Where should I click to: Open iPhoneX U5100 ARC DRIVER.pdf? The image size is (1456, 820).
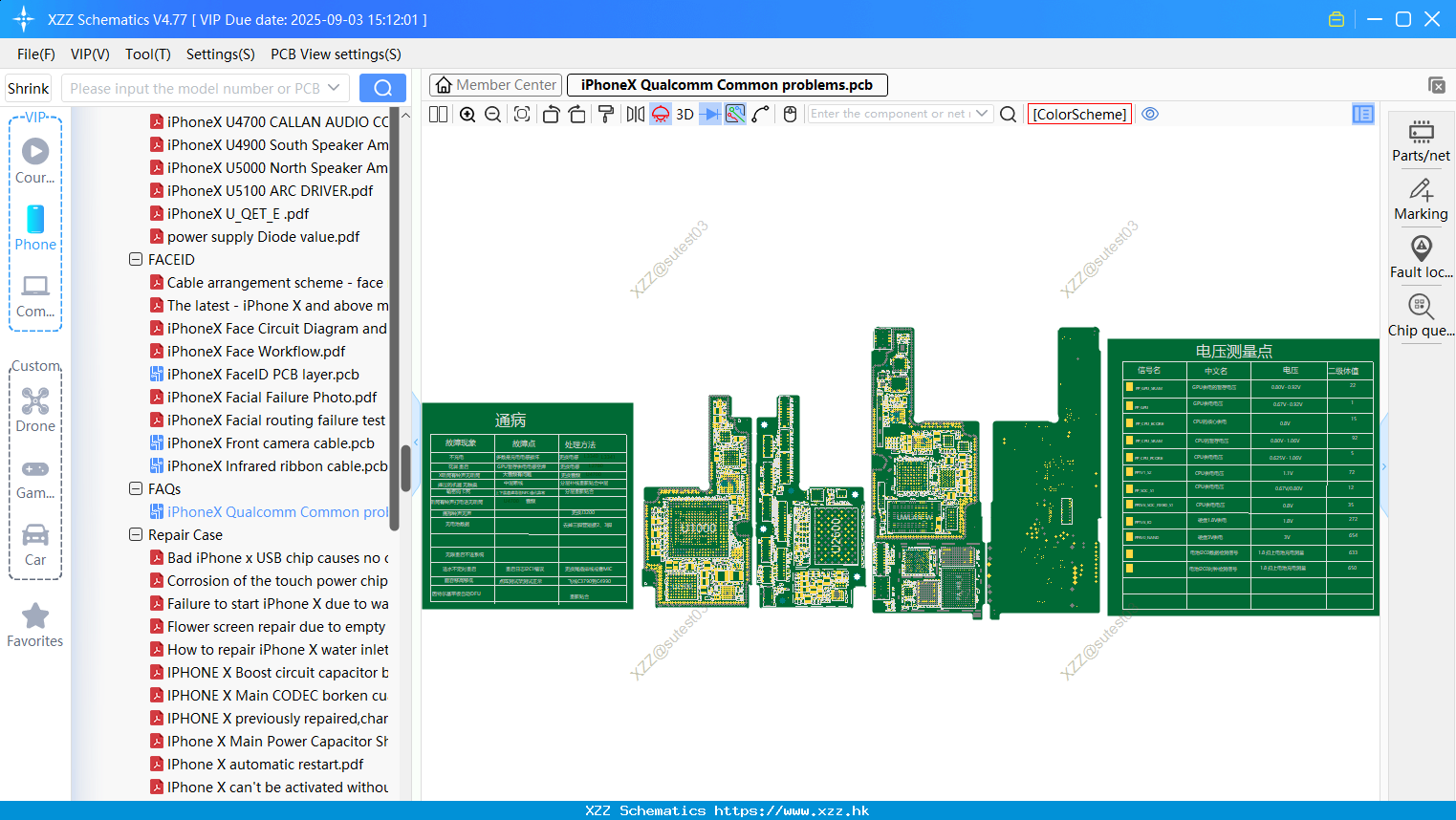(x=270, y=190)
